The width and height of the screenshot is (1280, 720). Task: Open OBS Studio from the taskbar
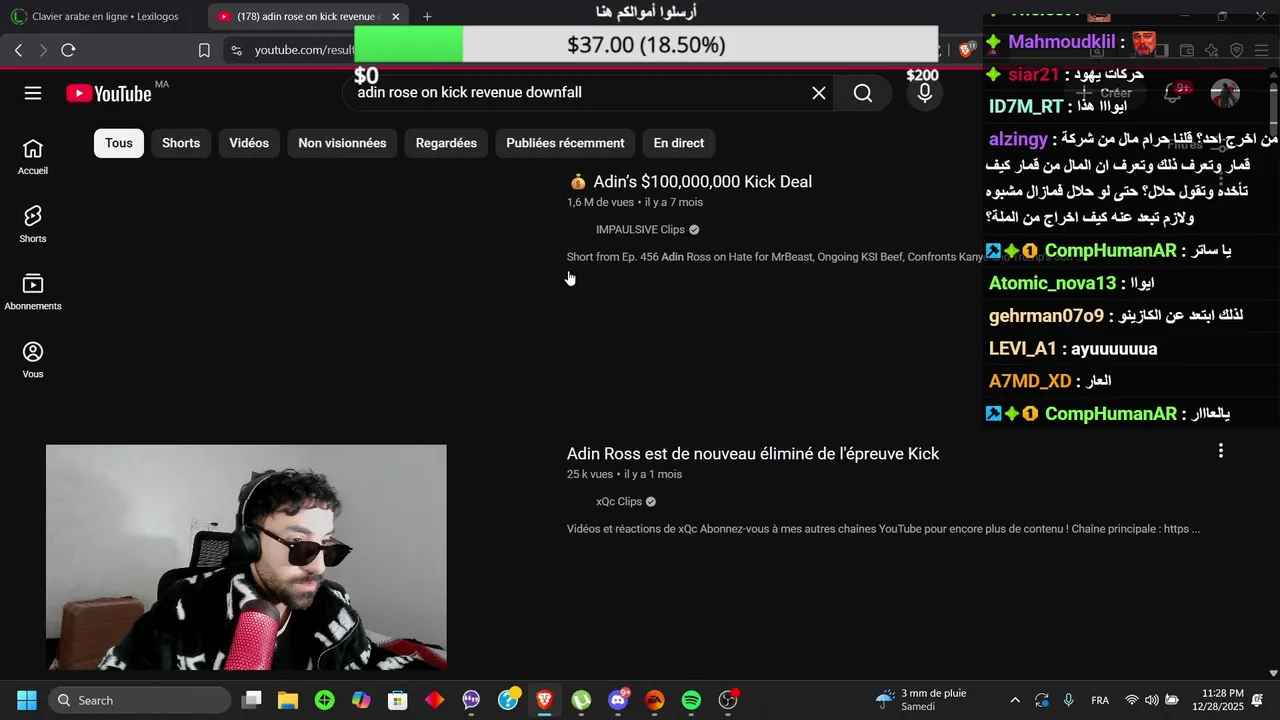pyautogui.click(x=728, y=700)
